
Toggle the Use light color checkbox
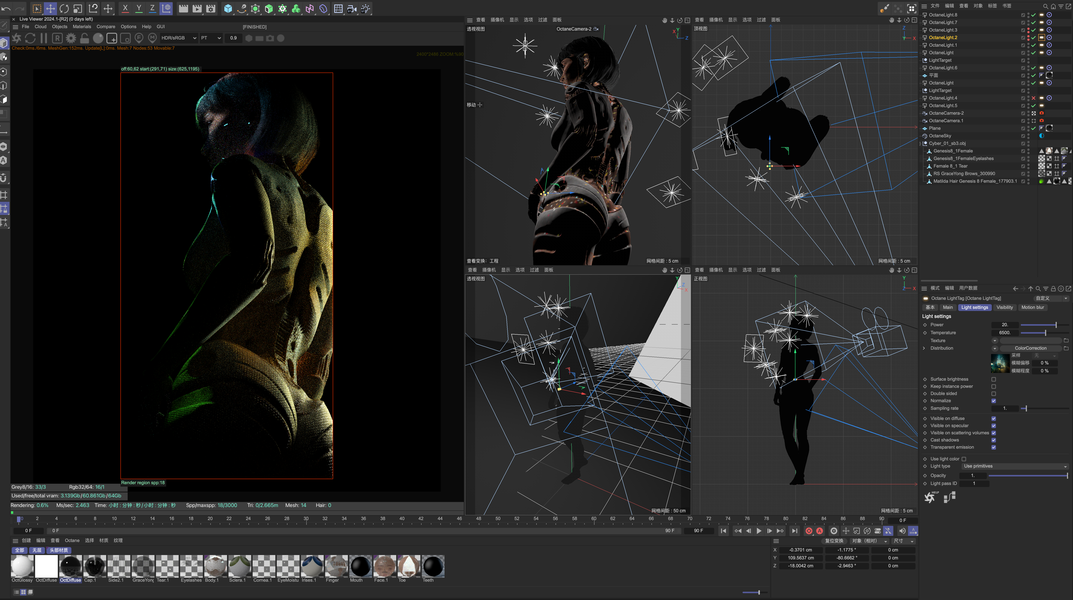tap(965, 459)
